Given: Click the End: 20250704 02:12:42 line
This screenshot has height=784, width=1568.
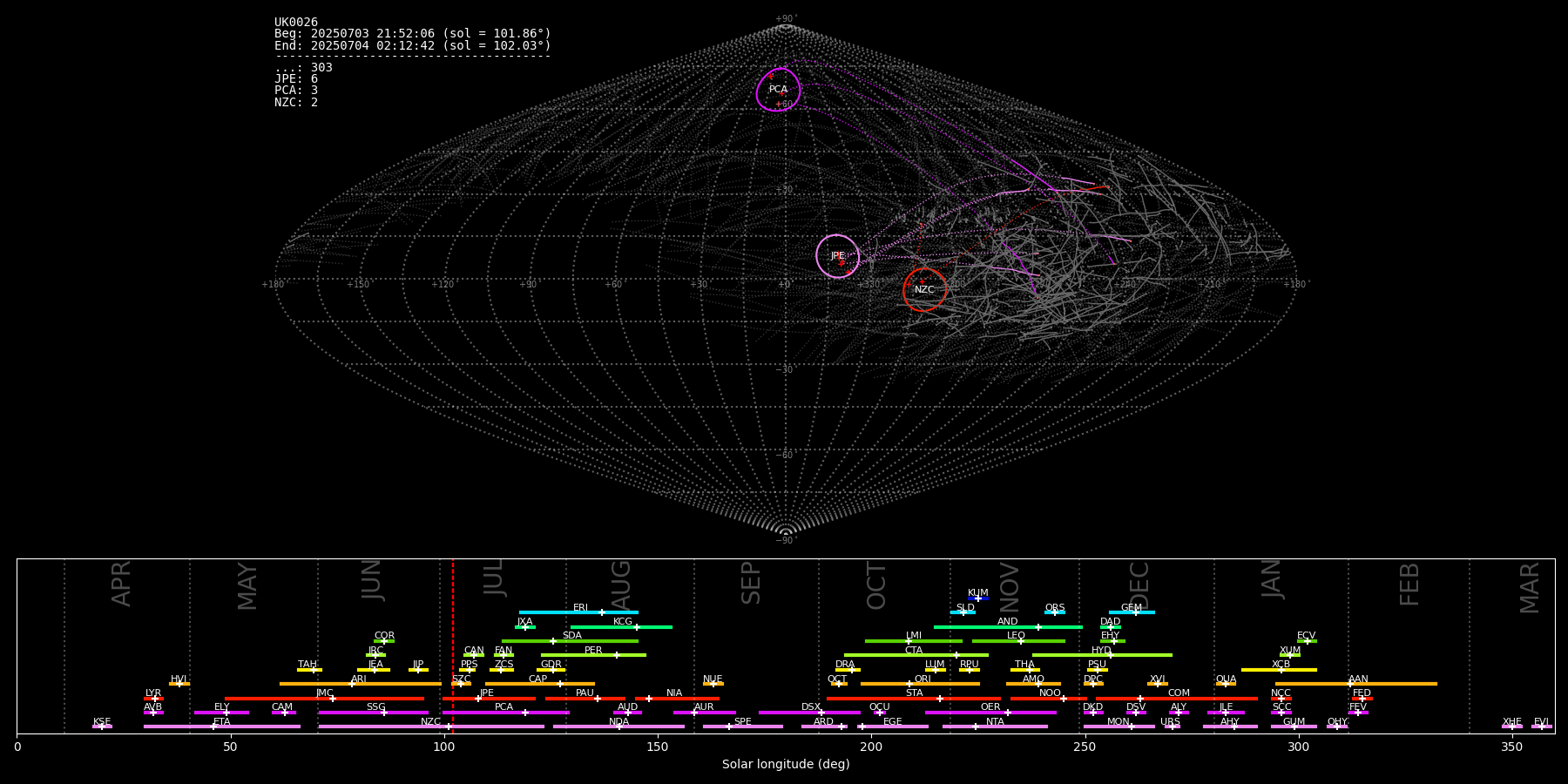Looking at the screenshot, I should coord(413,45).
